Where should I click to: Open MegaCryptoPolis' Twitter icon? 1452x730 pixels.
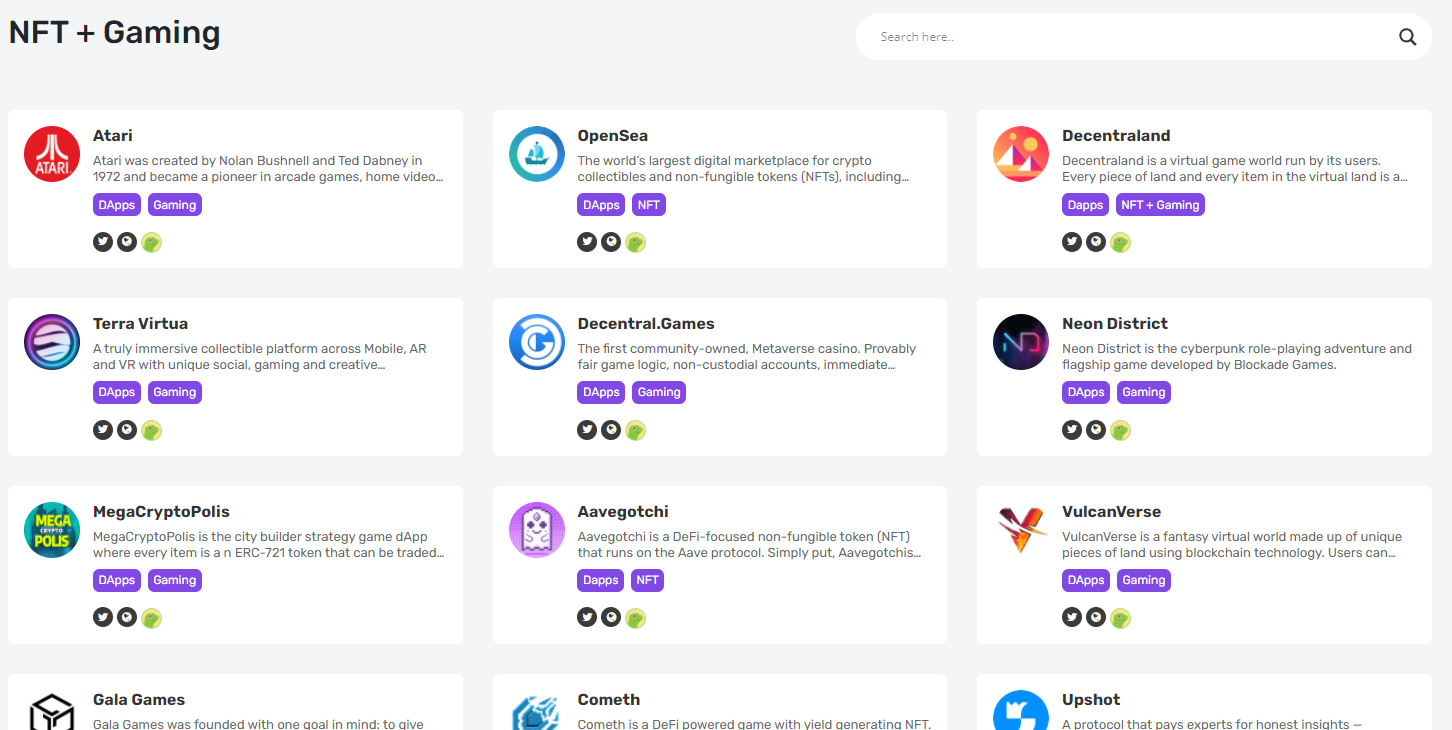[x=103, y=618]
